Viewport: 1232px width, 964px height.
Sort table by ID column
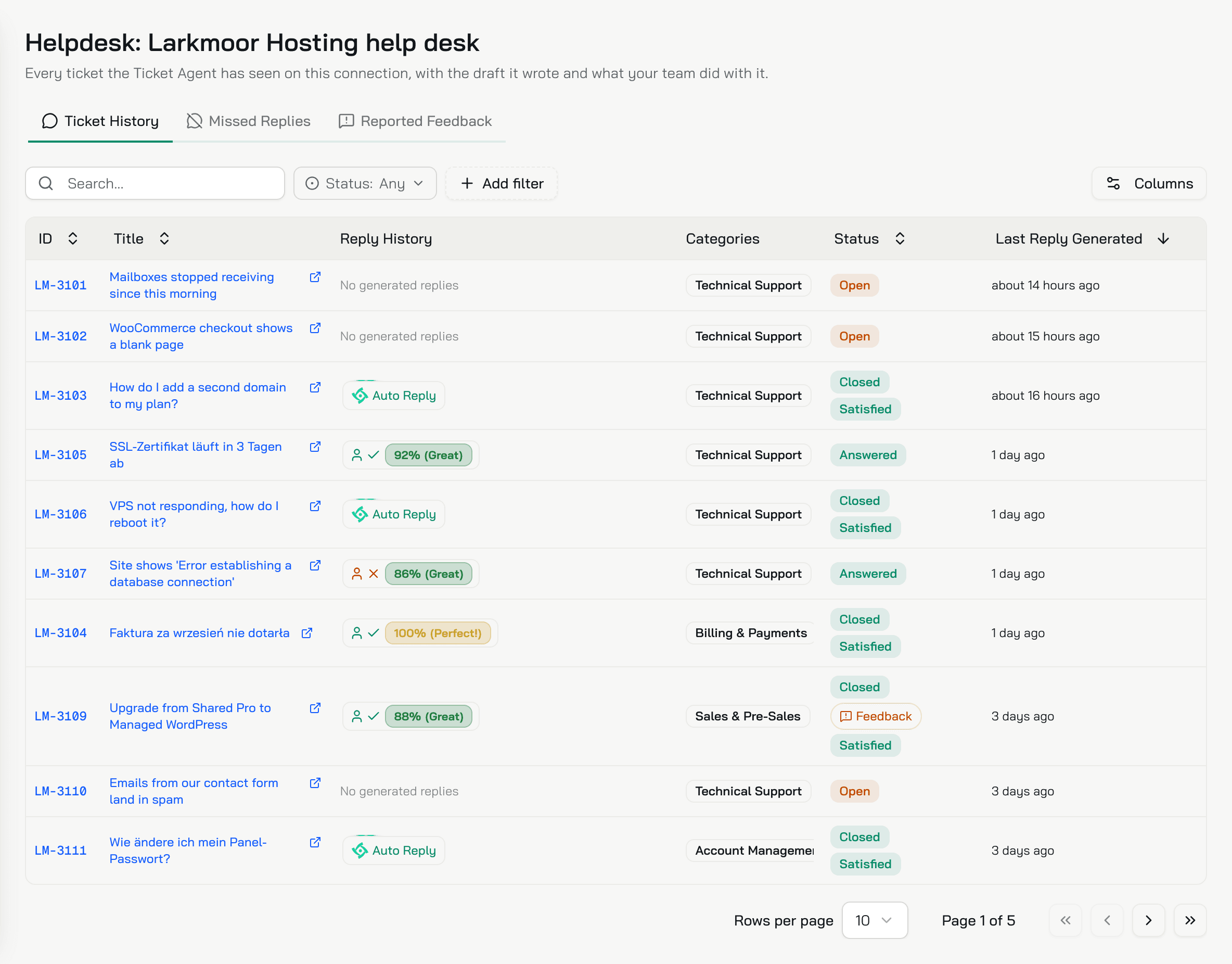(x=58, y=239)
